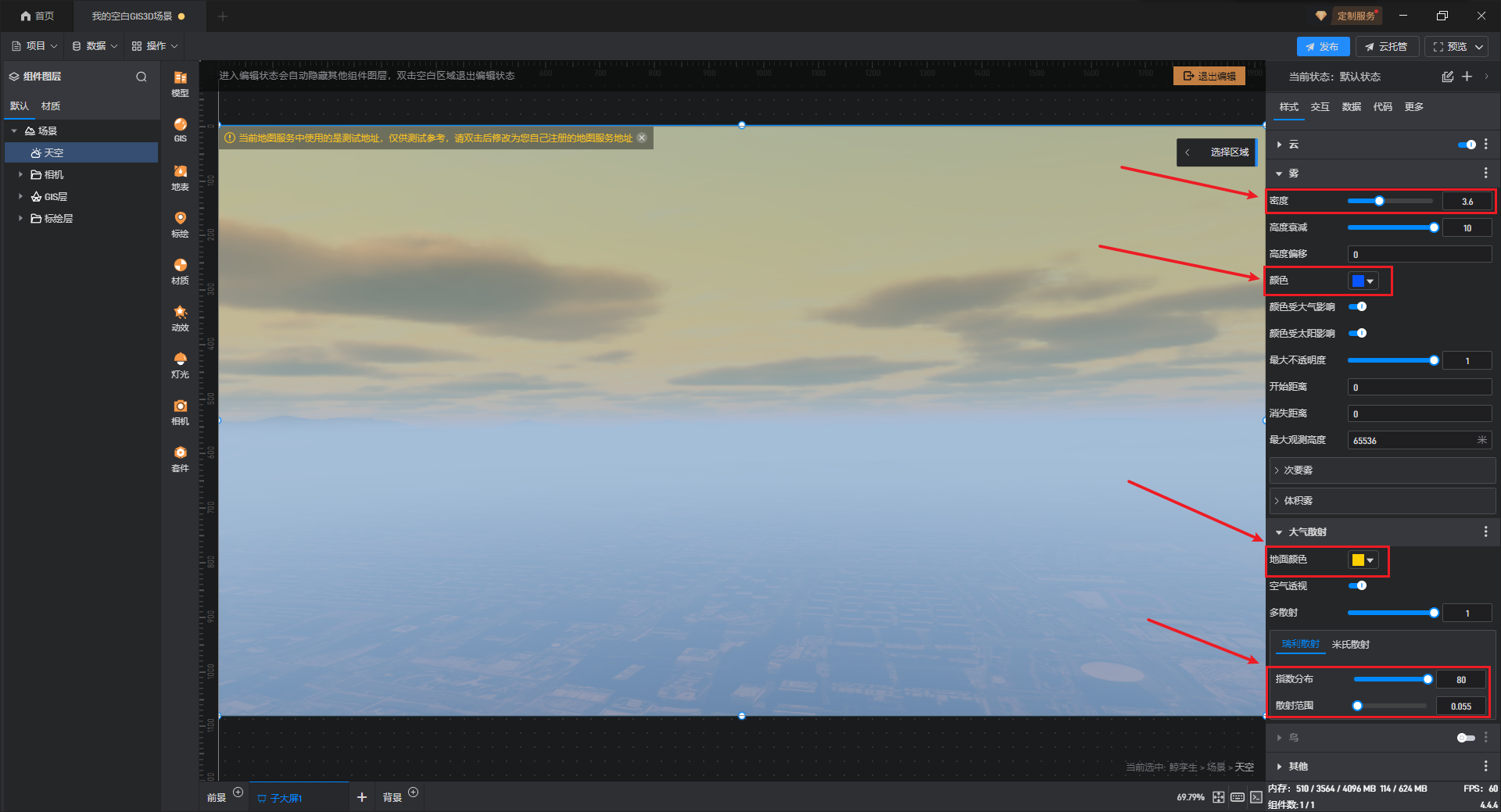The height and width of the screenshot is (812, 1501).
Task: Toggle the 云 section switch
Action: coord(1467,145)
